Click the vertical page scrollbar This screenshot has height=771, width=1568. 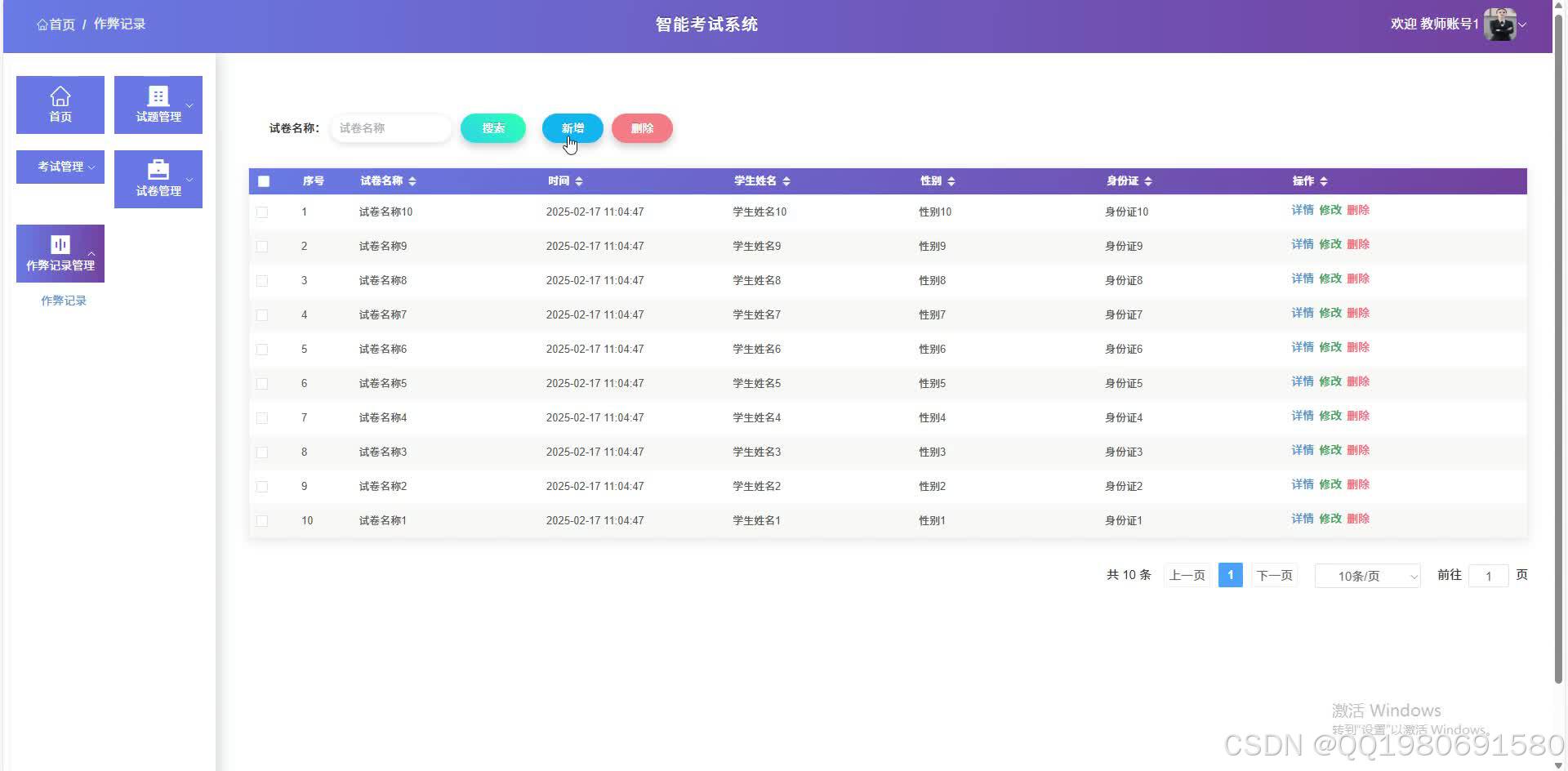click(1558, 350)
